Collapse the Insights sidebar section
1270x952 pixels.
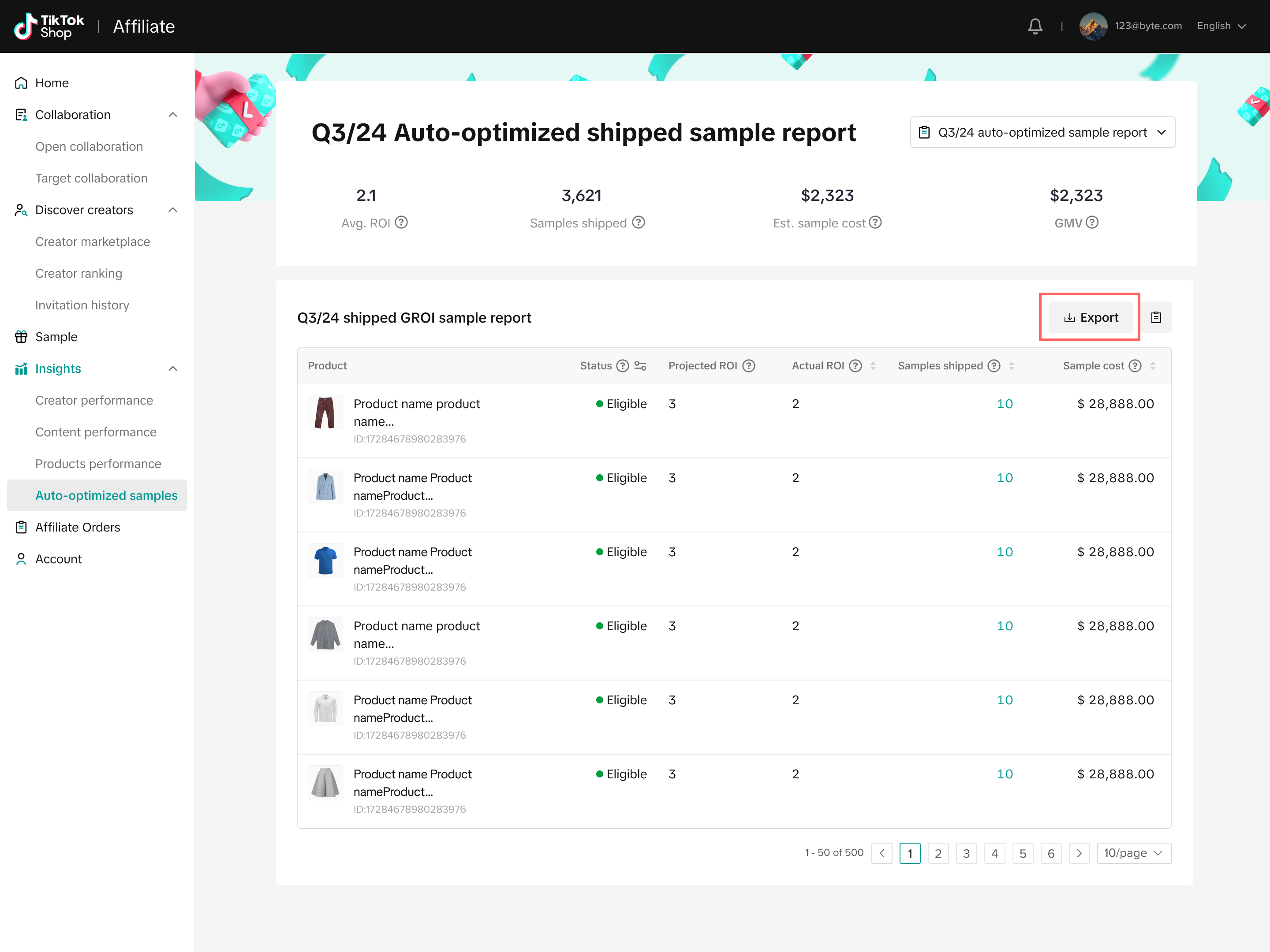coord(172,369)
